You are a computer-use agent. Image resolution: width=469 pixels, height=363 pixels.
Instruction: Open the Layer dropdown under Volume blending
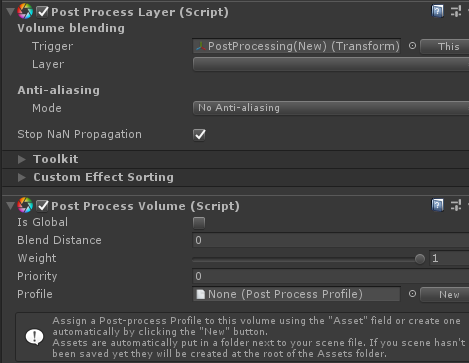331,64
